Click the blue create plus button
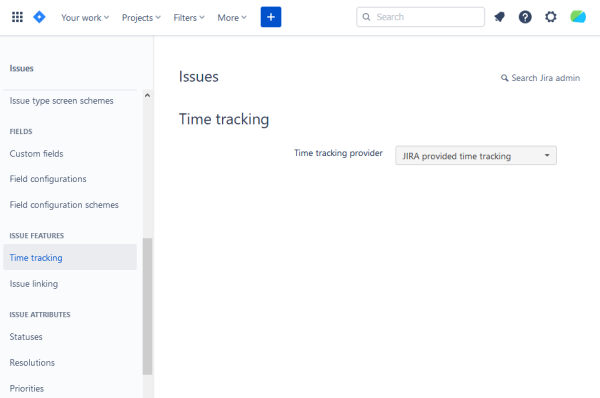This screenshot has height=398, width=600. coord(271,17)
